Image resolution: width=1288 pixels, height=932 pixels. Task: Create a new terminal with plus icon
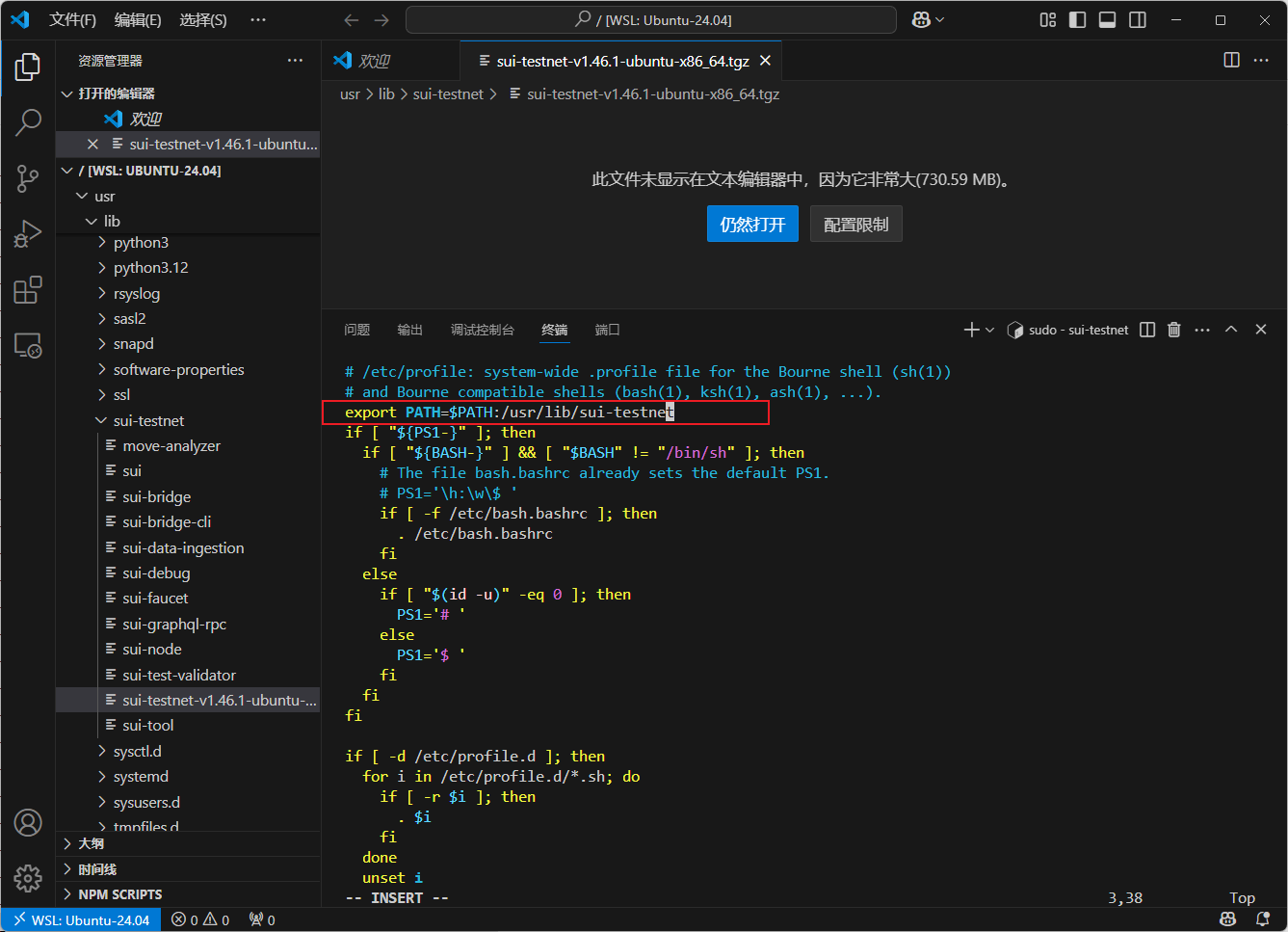pyautogui.click(x=971, y=330)
